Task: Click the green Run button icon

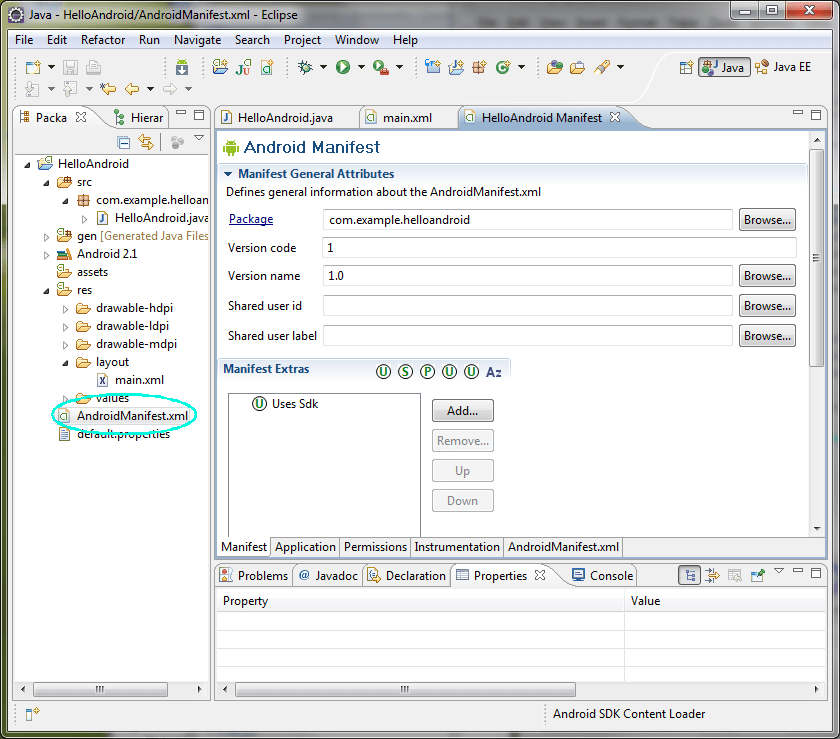Action: click(x=343, y=67)
